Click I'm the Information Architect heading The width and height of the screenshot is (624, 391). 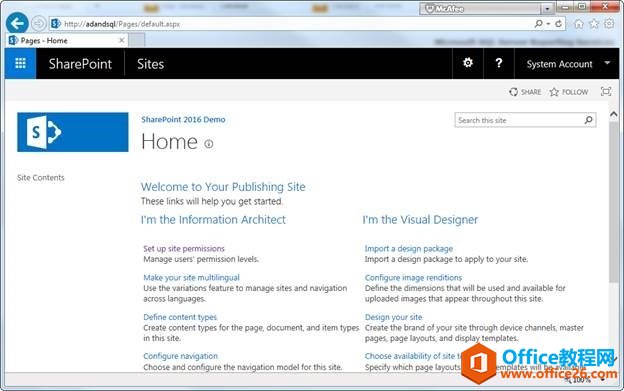click(x=213, y=219)
